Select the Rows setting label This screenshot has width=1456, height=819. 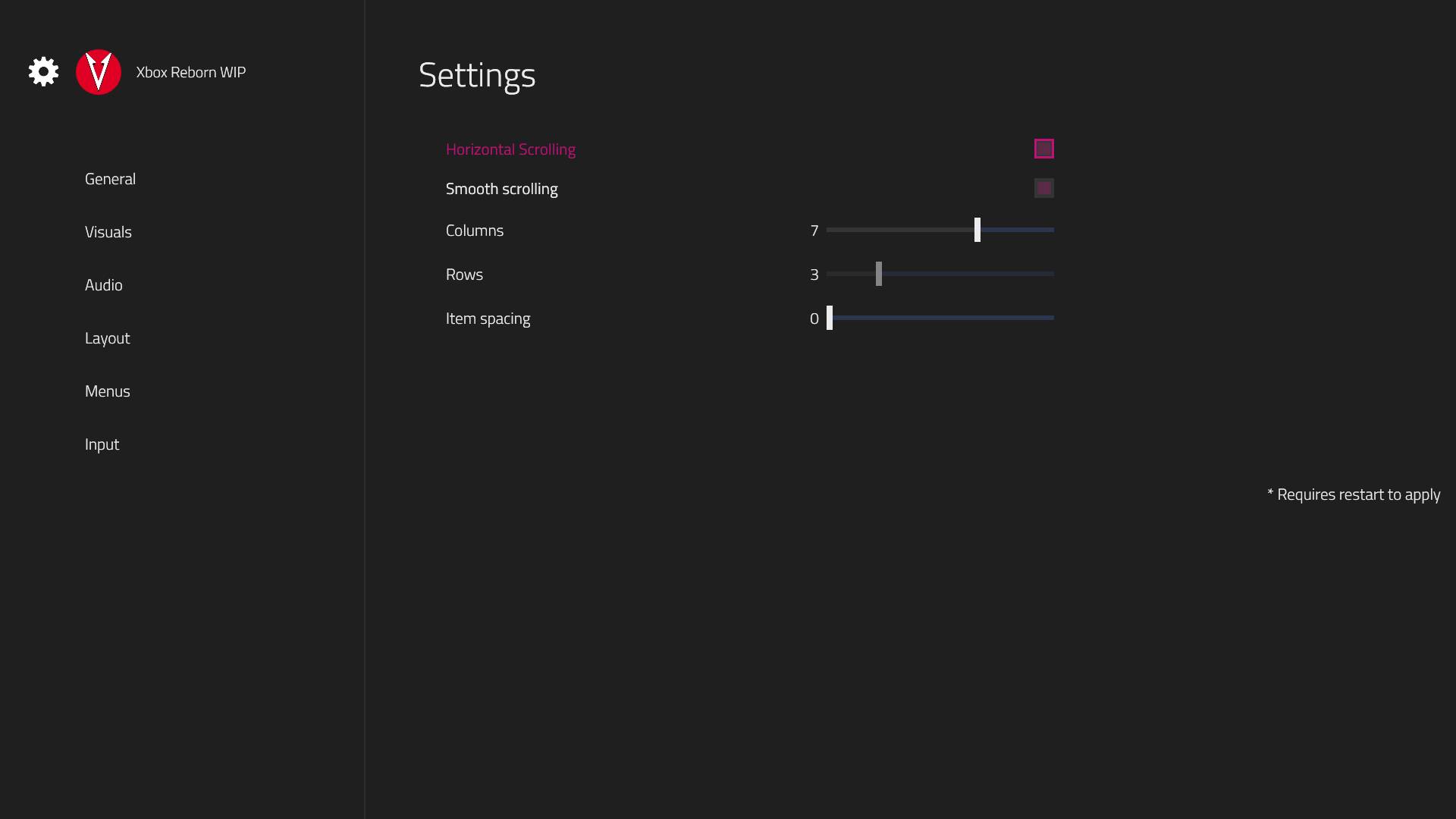click(x=464, y=275)
